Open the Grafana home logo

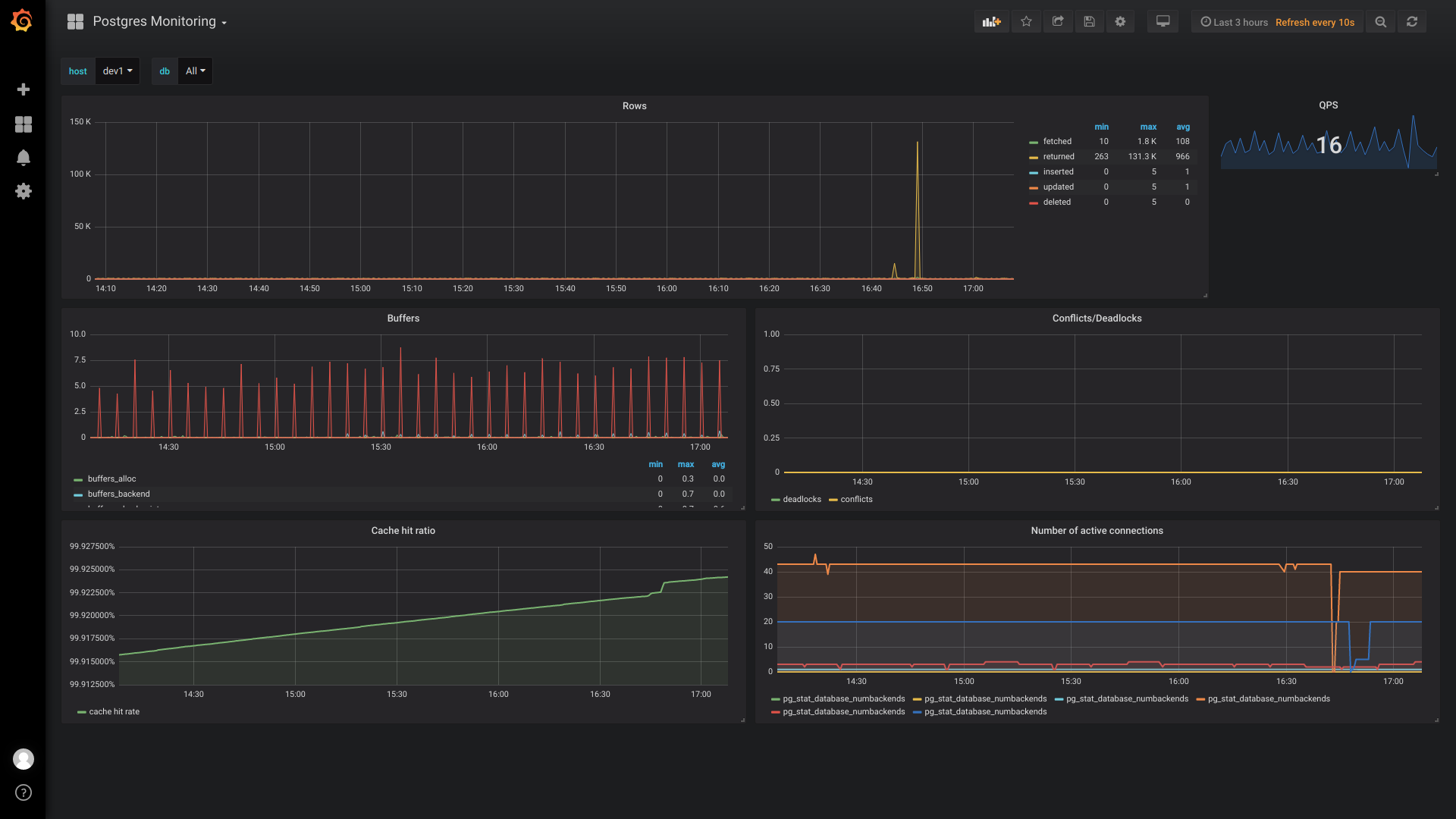22,20
